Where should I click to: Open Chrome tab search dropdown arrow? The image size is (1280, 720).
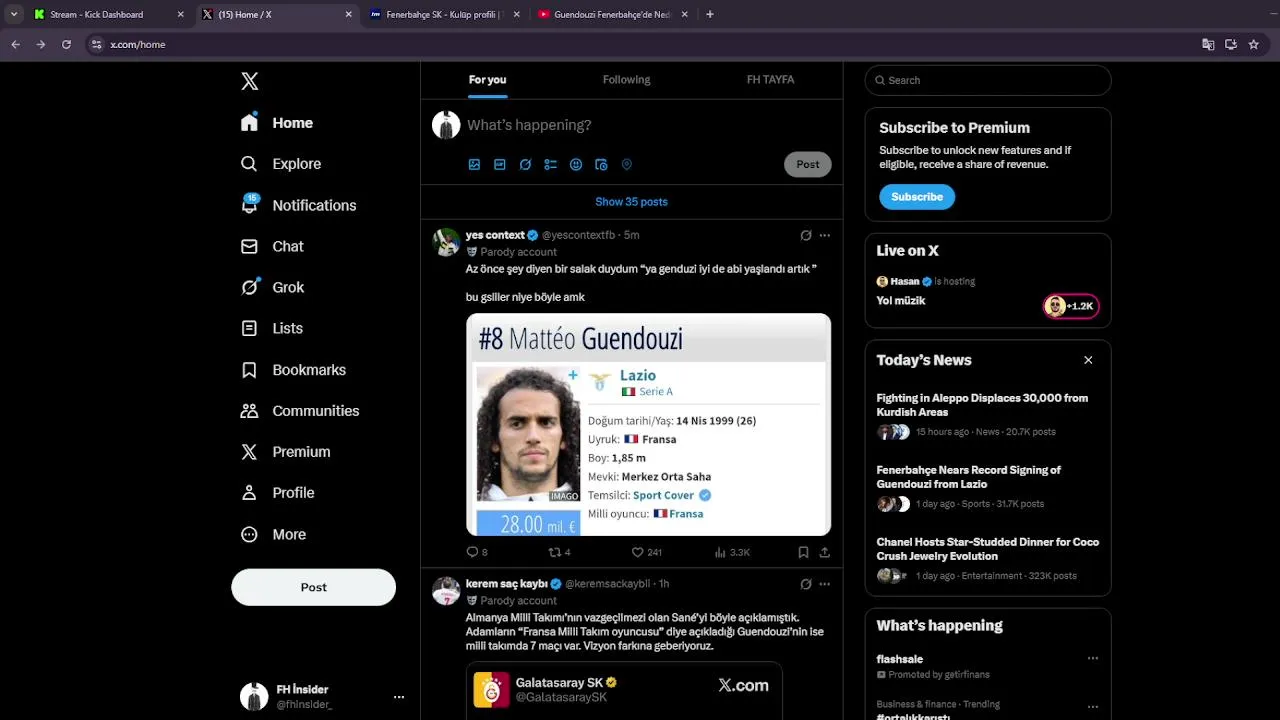click(14, 14)
